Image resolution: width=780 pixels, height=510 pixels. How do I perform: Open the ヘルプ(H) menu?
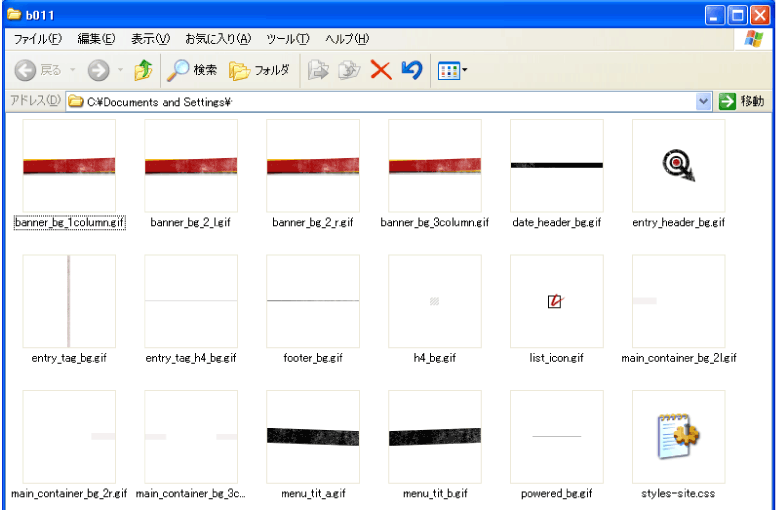pyautogui.click(x=347, y=39)
